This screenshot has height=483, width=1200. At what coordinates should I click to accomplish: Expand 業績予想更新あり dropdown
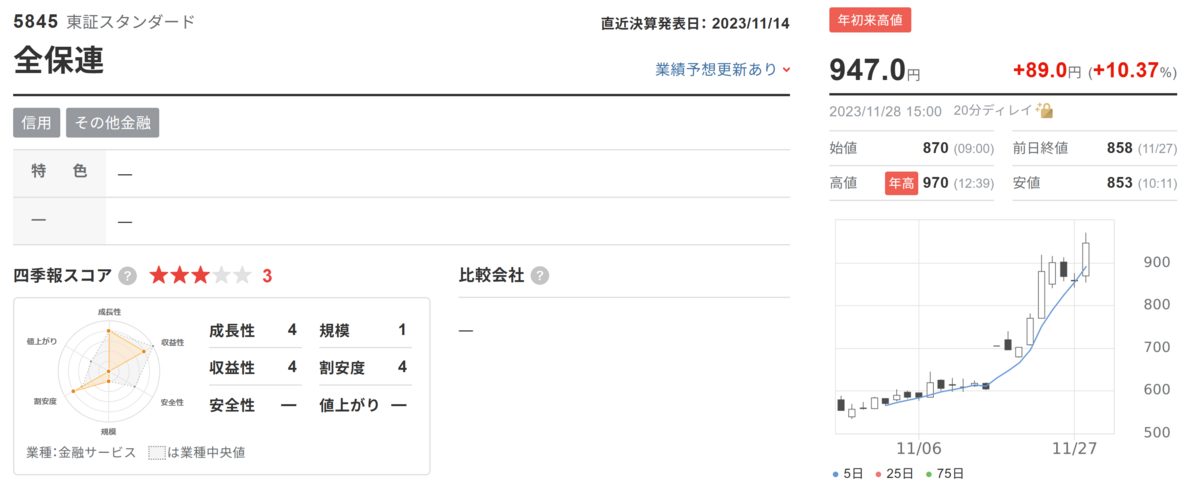point(723,69)
